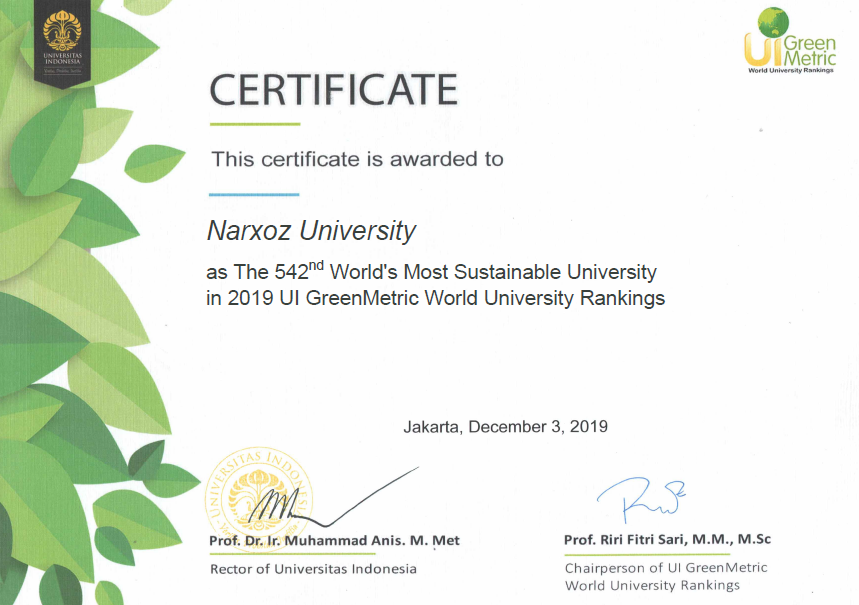The height and width of the screenshot is (605, 859).
Task: Click the "Jakarta, December 3, 2019" date
Action: pos(506,426)
